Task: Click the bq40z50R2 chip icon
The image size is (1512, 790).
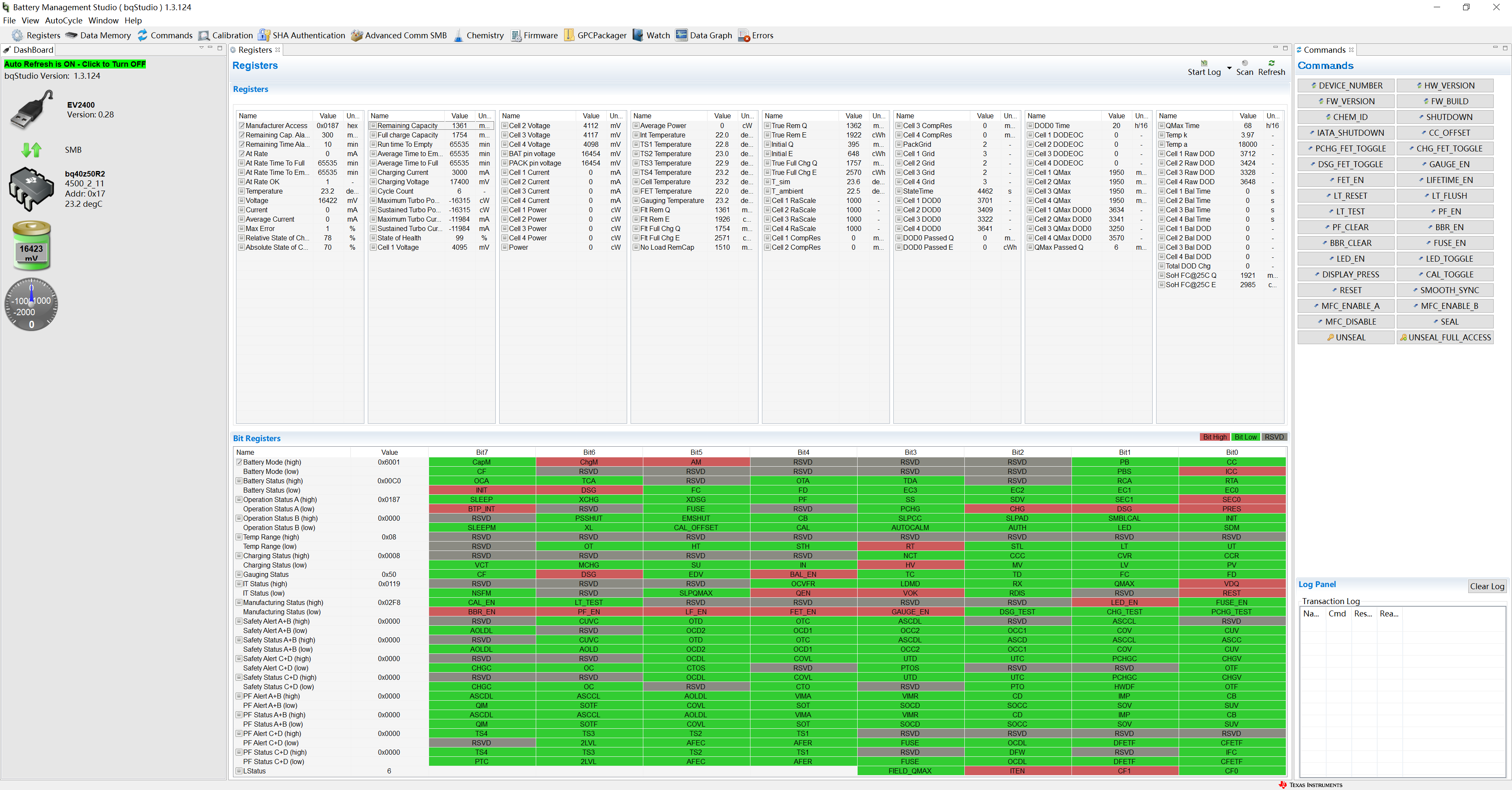Action: (x=32, y=188)
